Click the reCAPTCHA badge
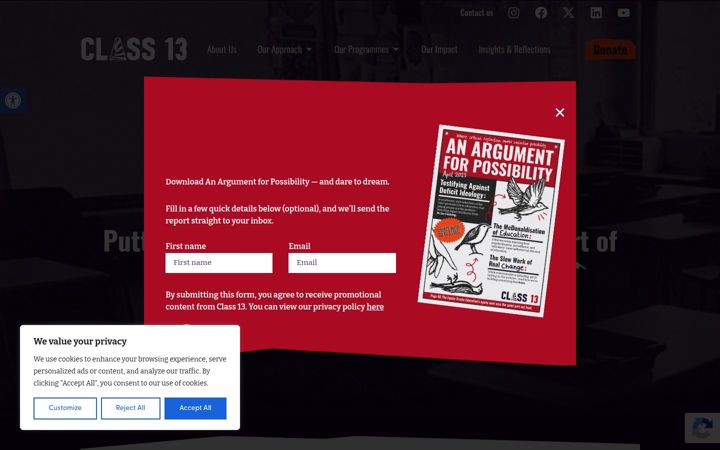Viewport: 720px width, 450px height. pos(702,428)
